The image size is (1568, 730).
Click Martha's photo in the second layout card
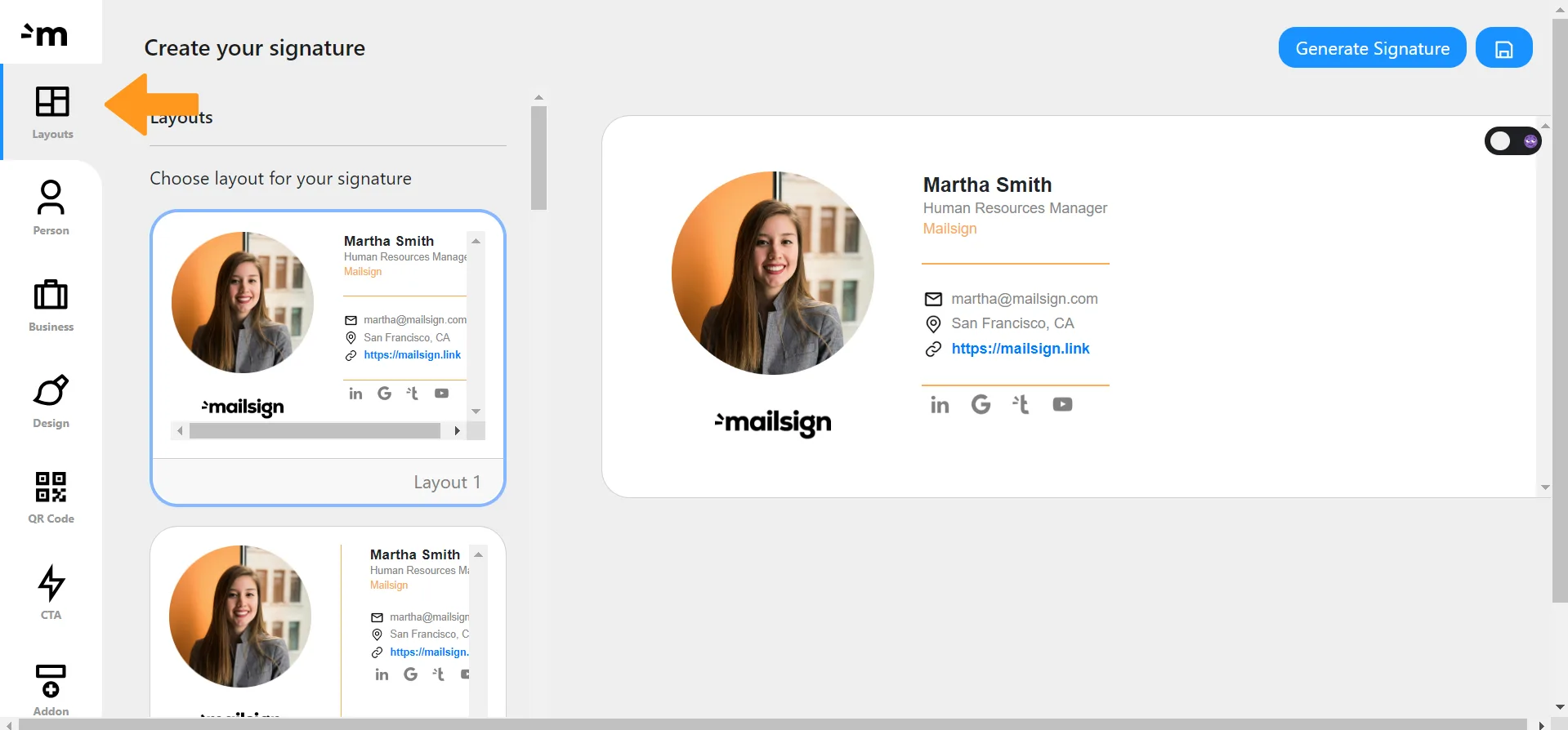[x=240, y=616]
